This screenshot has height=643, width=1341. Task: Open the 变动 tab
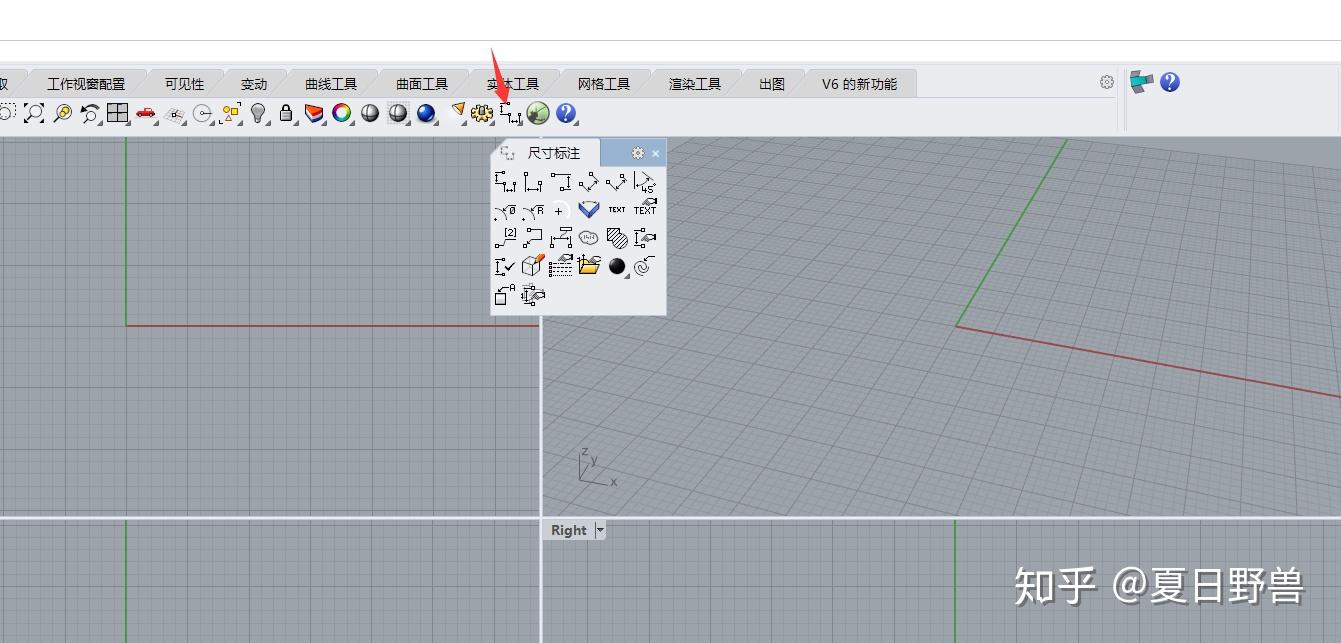(254, 84)
